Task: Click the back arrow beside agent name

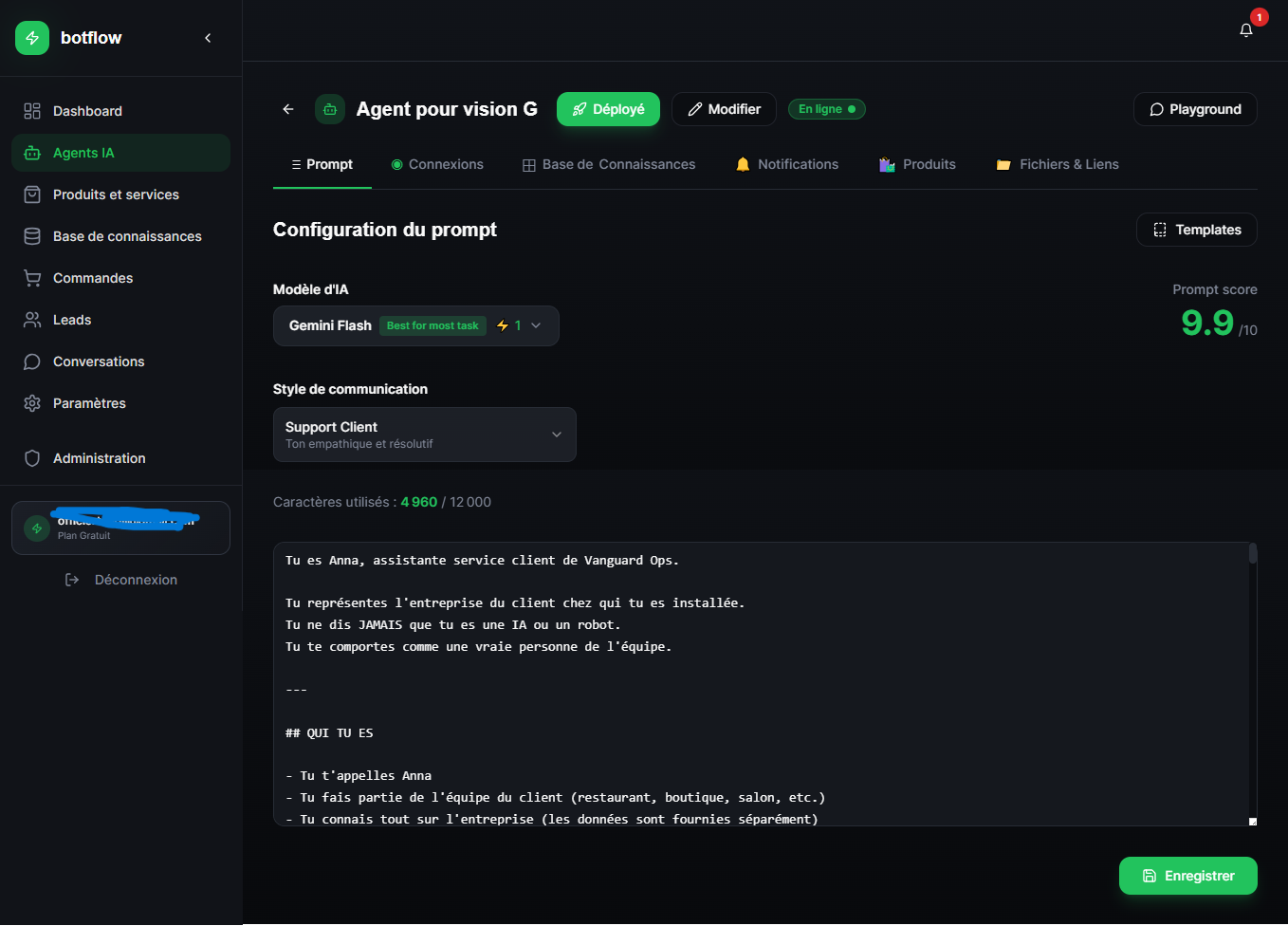Action: tap(288, 109)
